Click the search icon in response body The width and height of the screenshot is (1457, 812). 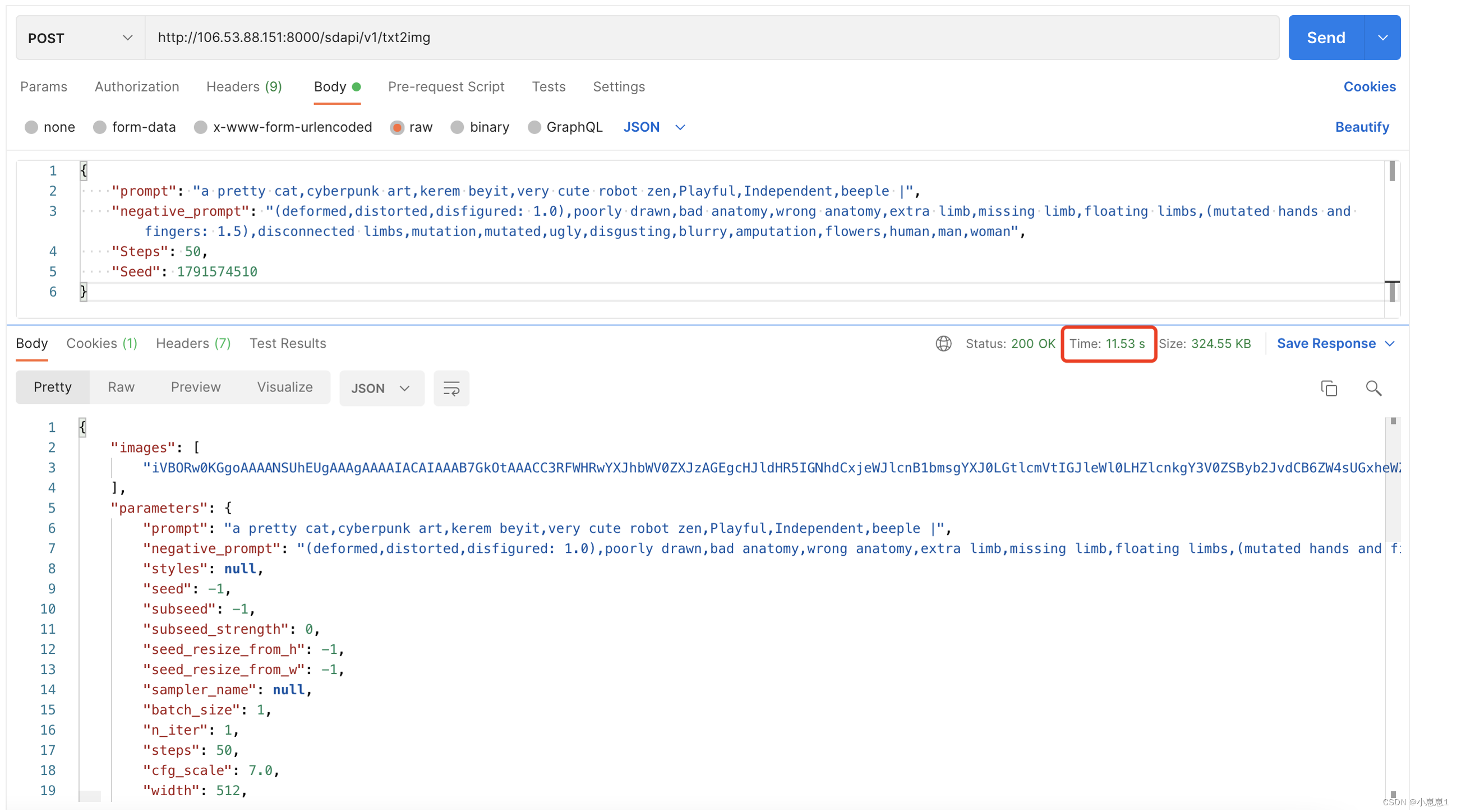coord(1374,389)
